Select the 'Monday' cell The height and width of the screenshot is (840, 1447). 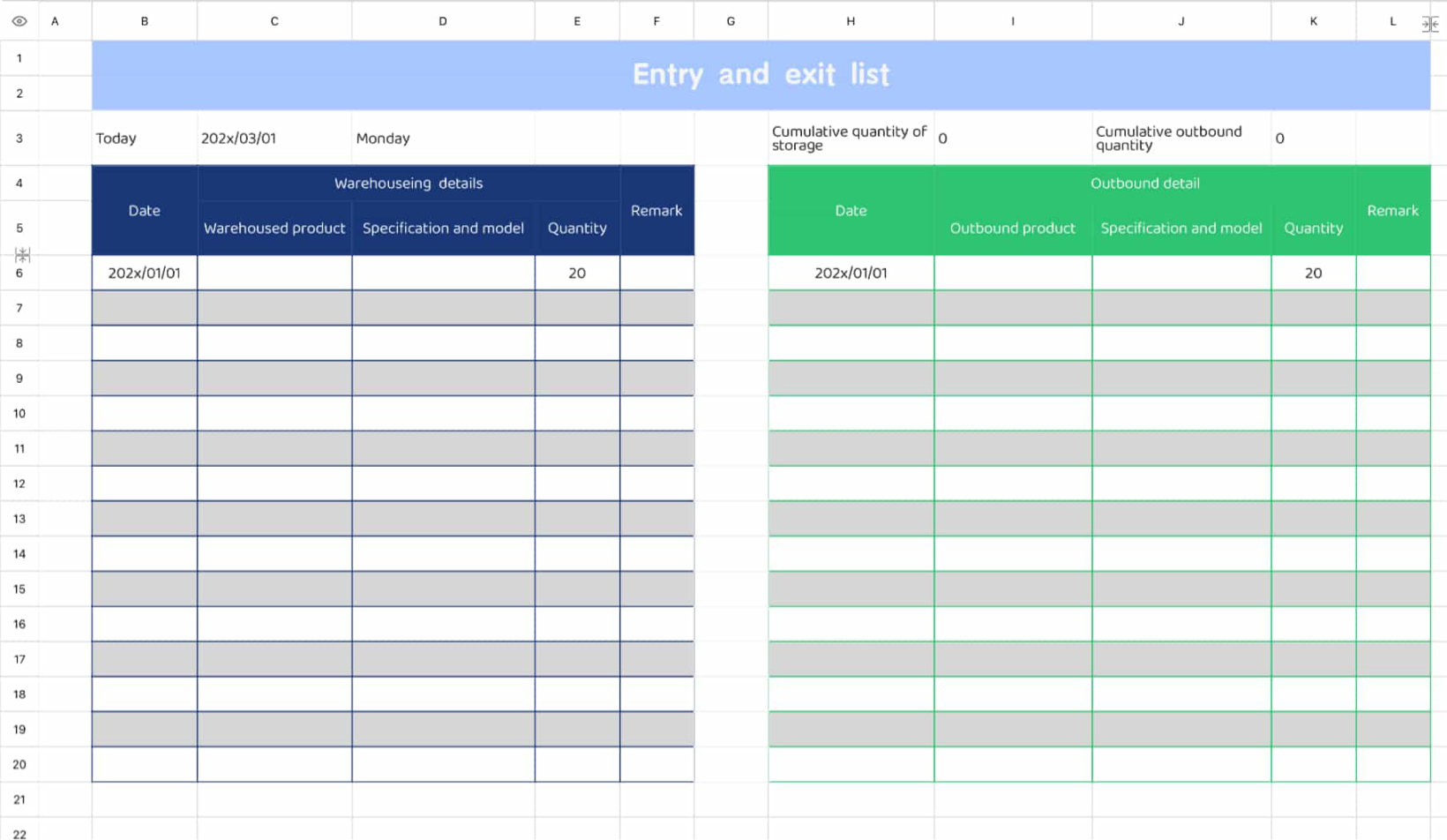pyautogui.click(x=443, y=139)
